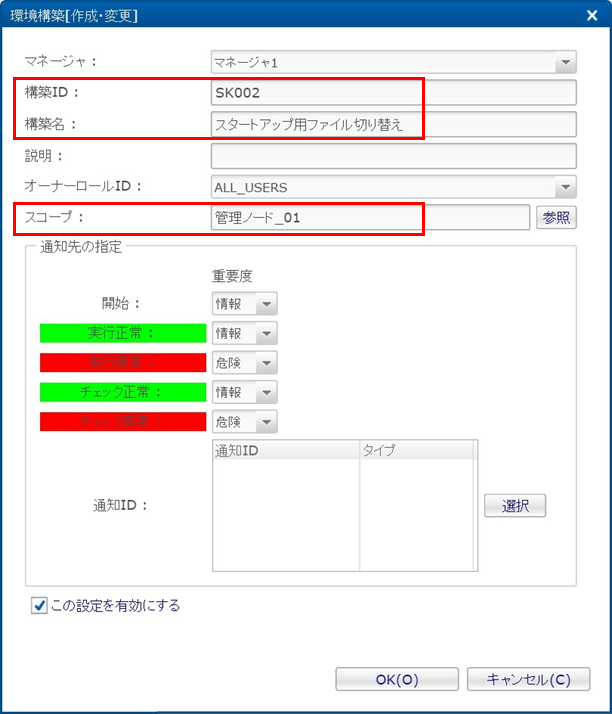Click the empty 説明 input field
This screenshot has width=612, height=714.
tap(393, 156)
